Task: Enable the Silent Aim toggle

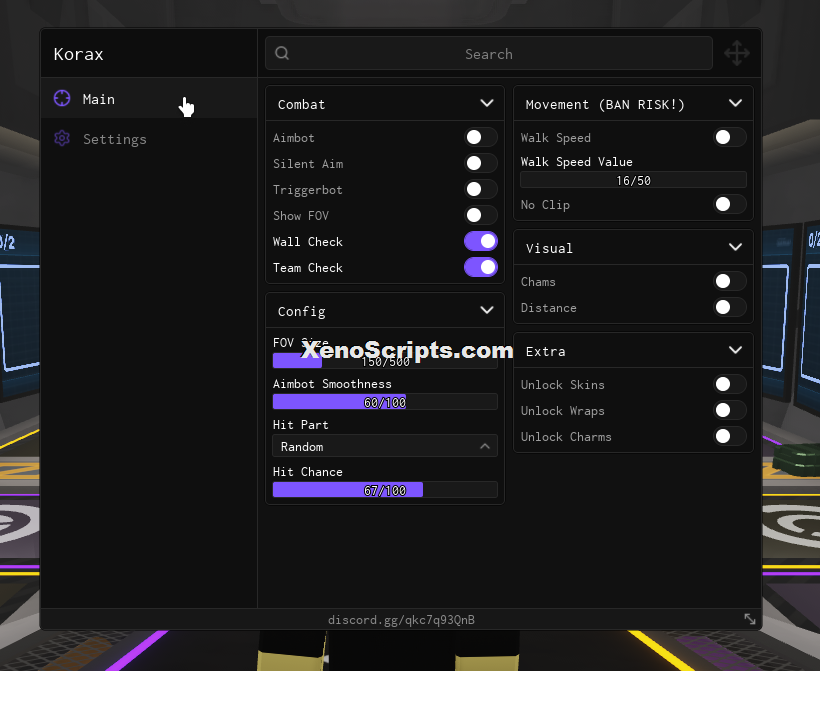Action: (481, 163)
